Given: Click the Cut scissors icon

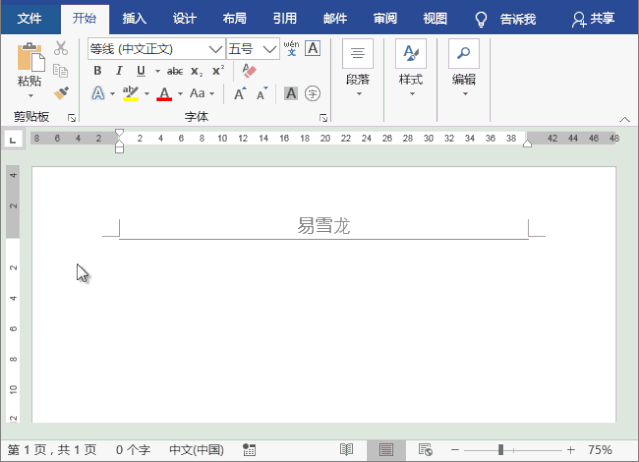Looking at the screenshot, I should coord(61,48).
